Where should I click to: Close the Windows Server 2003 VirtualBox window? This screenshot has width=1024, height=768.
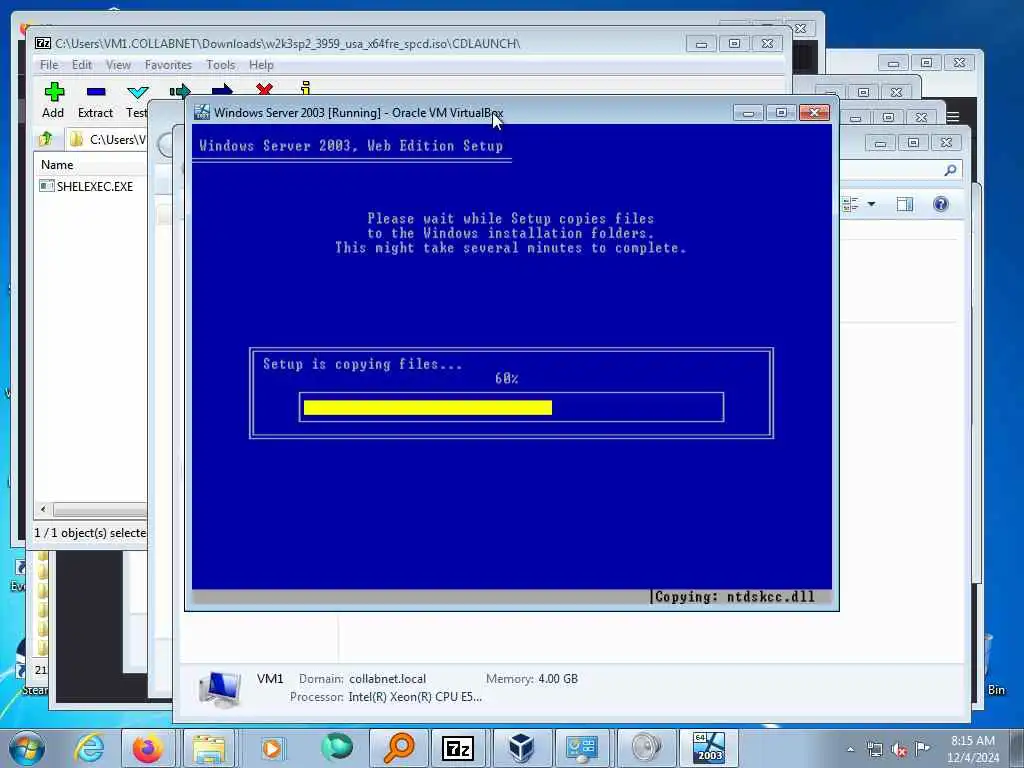pyautogui.click(x=814, y=113)
